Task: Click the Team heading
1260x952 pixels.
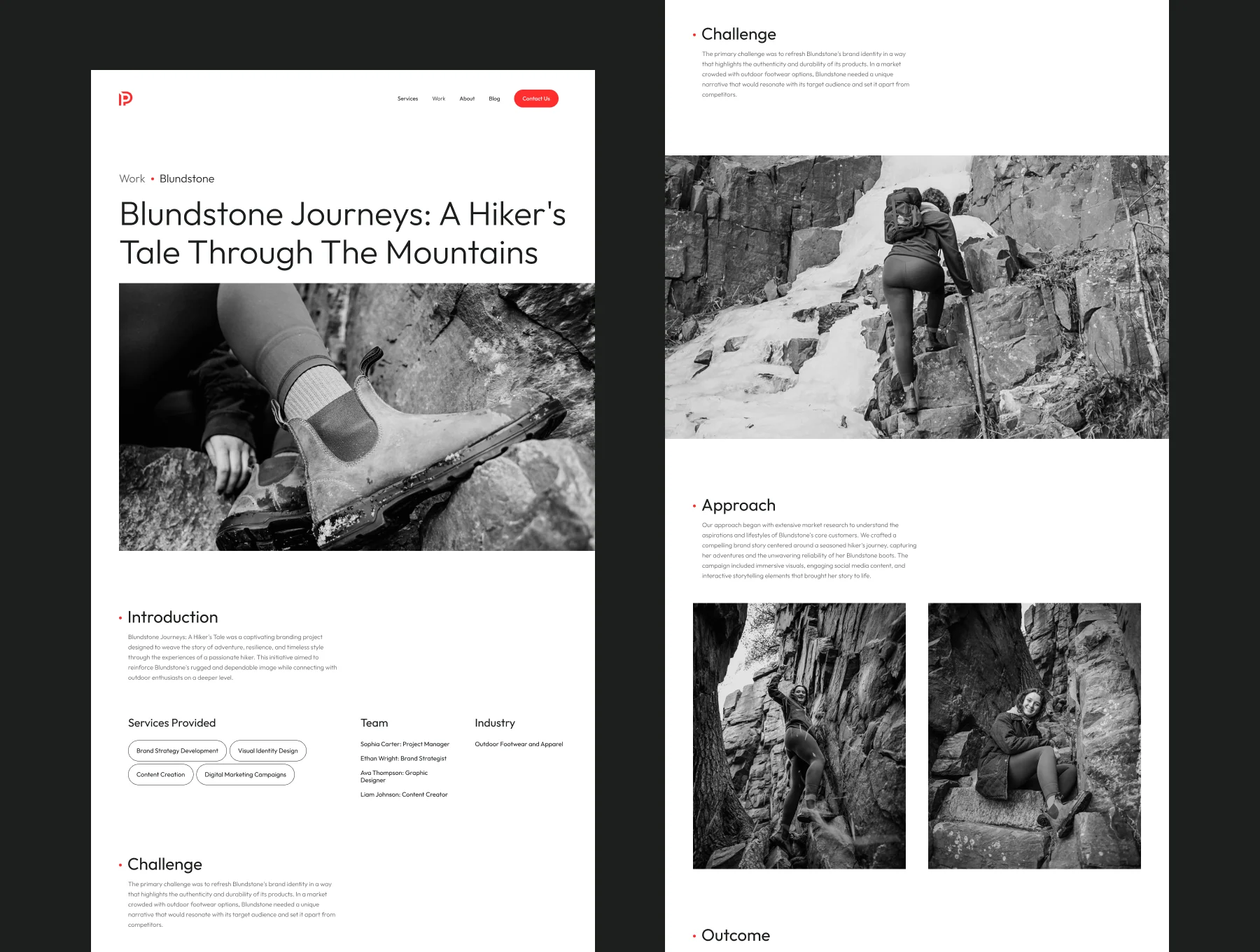Action: [374, 723]
